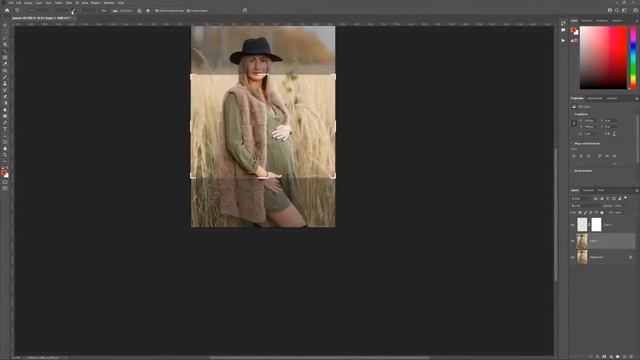This screenshot has width=640, height=360.
Task: Collapse the Align and Distribute section
Action: click(572, 144)
